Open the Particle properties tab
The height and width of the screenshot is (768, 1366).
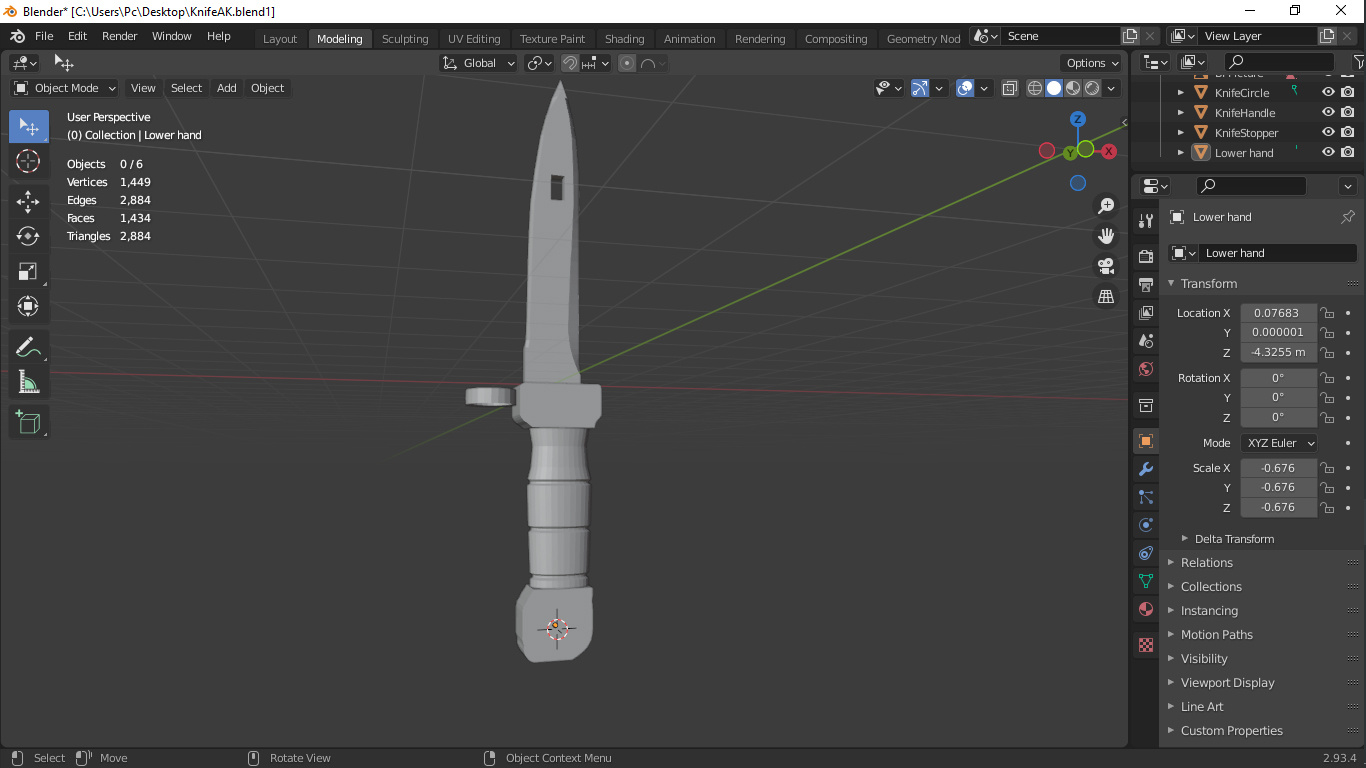tap(1146, 497)
